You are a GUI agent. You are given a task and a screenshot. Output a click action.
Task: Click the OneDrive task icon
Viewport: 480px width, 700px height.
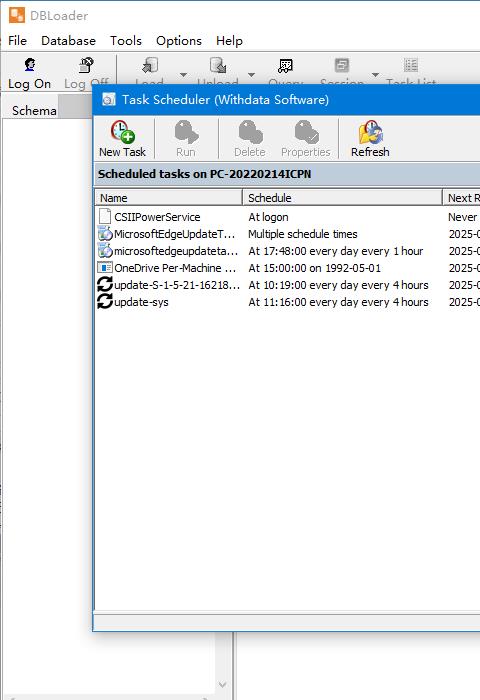105,267
